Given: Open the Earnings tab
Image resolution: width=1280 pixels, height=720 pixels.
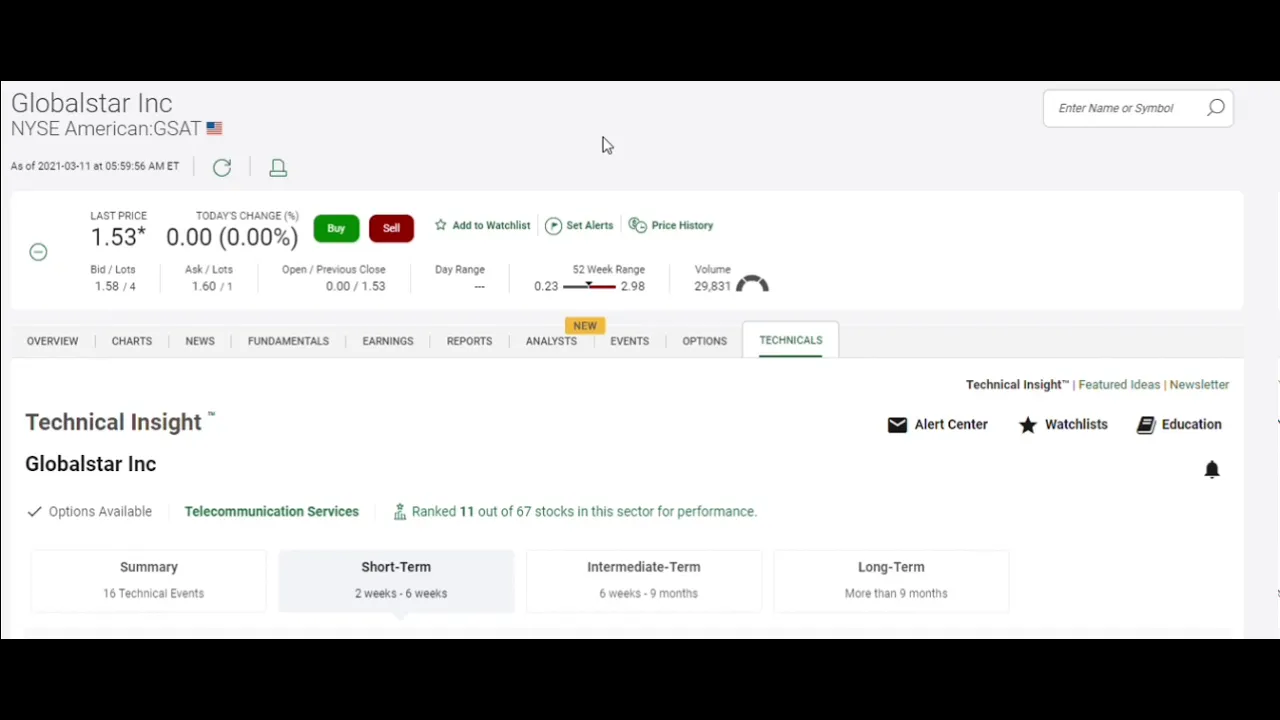Looking at the screenshot, I should 388,341.
